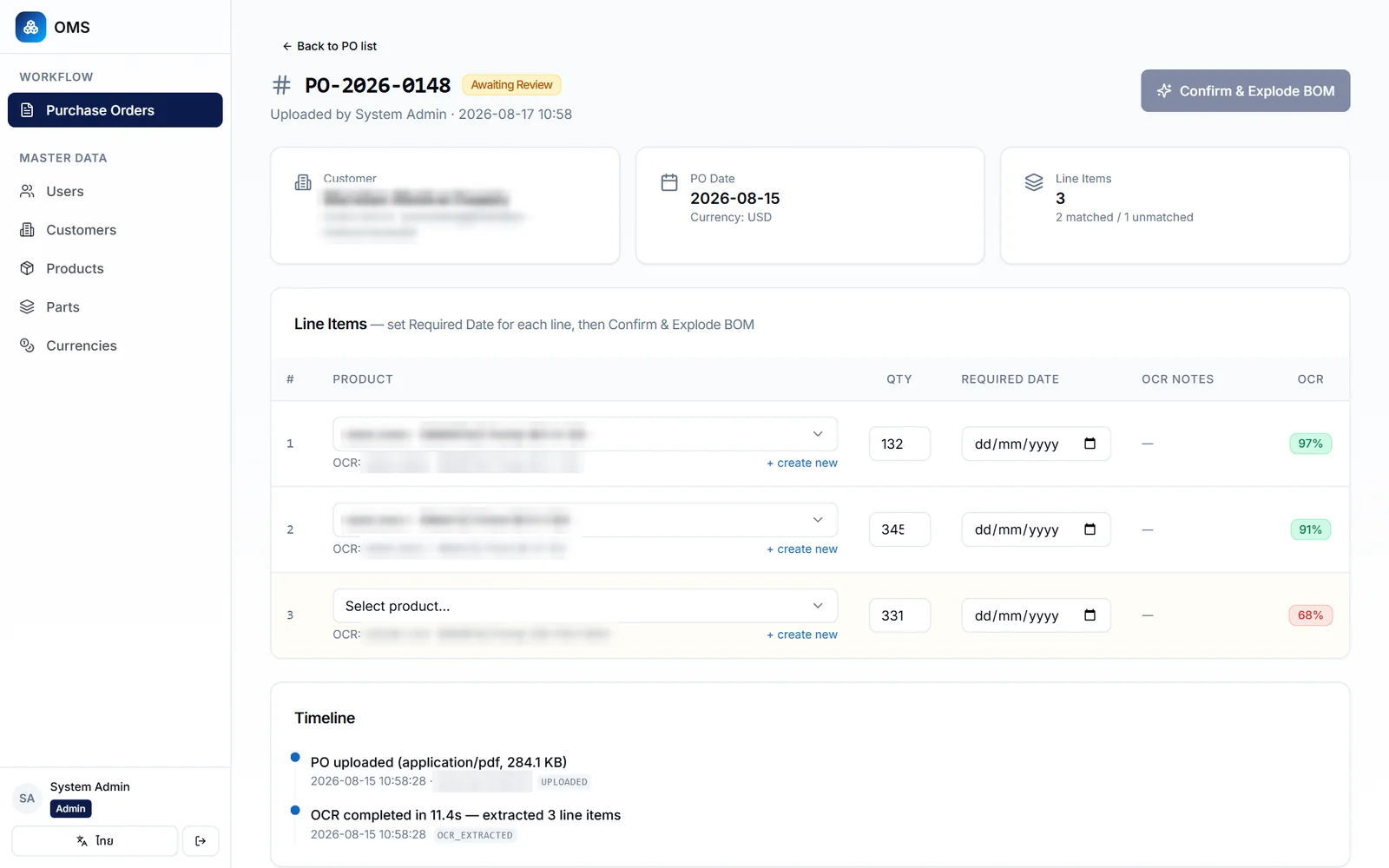
Task: Select Purchase Orders in workflow menu
Action: pyautogui.click(x=115, y=110)
